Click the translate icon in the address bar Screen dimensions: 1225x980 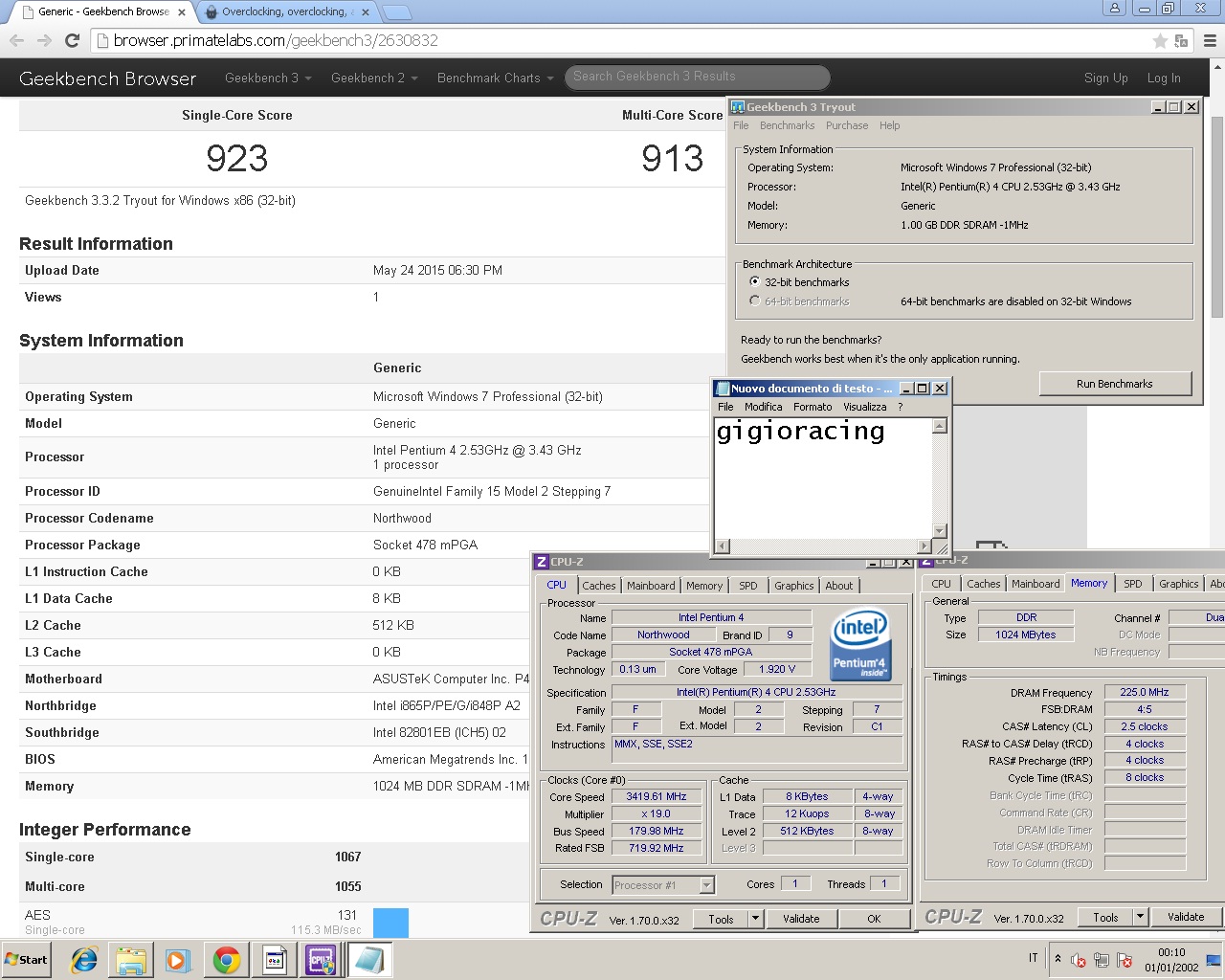coord(1181,41)
